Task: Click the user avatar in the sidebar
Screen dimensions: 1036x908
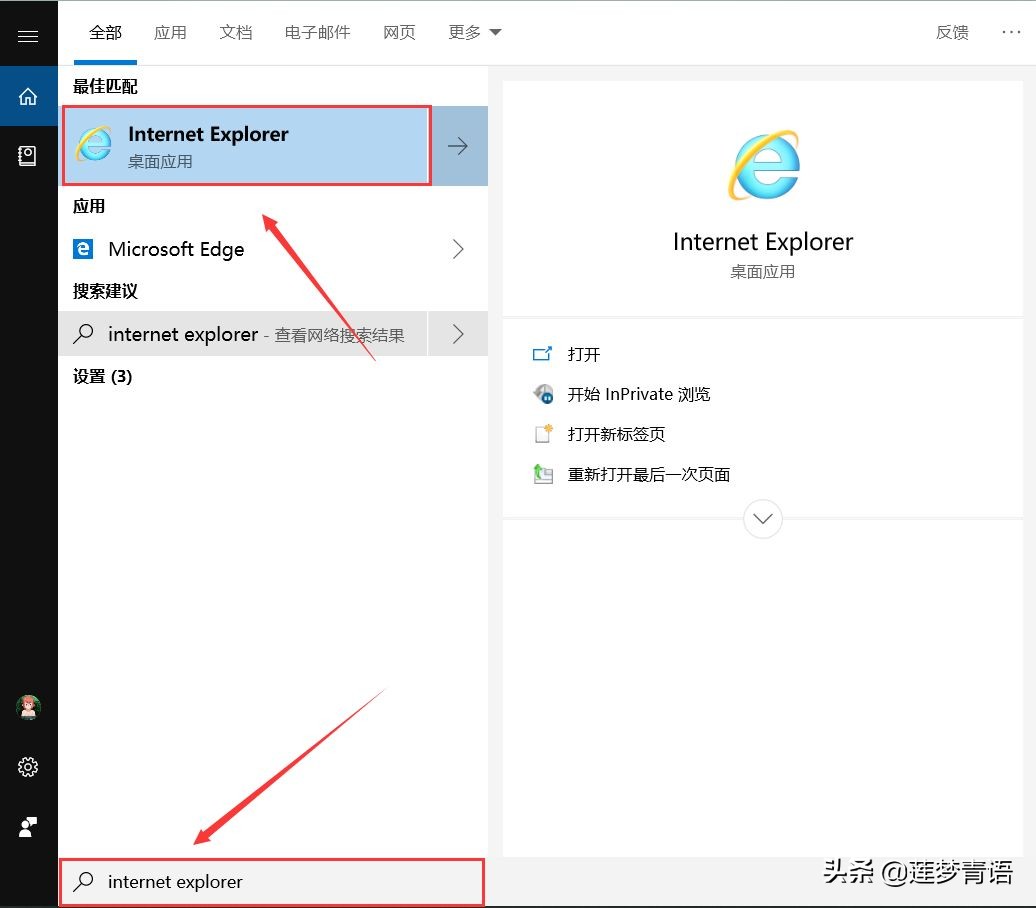Action: (28, 707)
